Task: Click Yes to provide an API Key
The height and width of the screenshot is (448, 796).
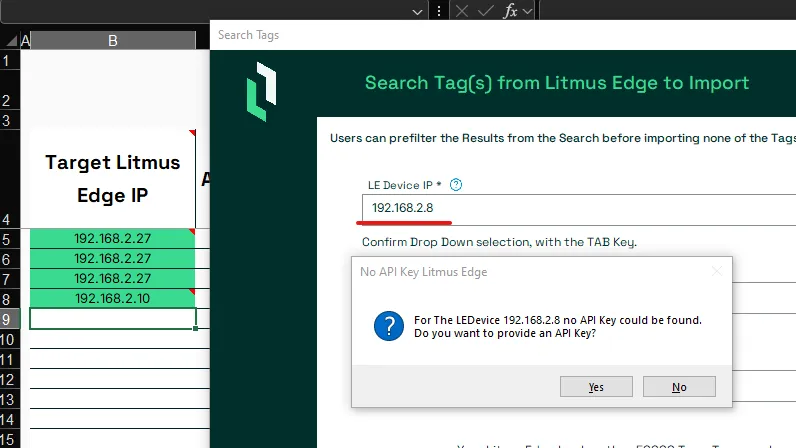Action: [596, 387]
